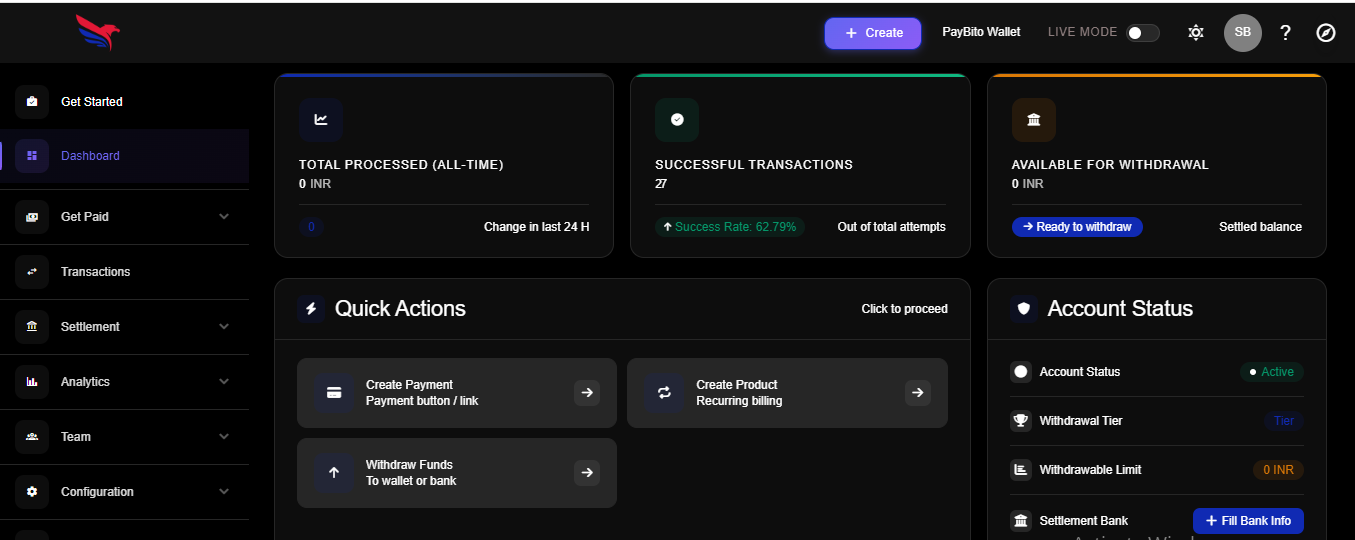1355x540 pixels.
Task: Click the Successful Transactions checkmark icon
Action: 677,120
